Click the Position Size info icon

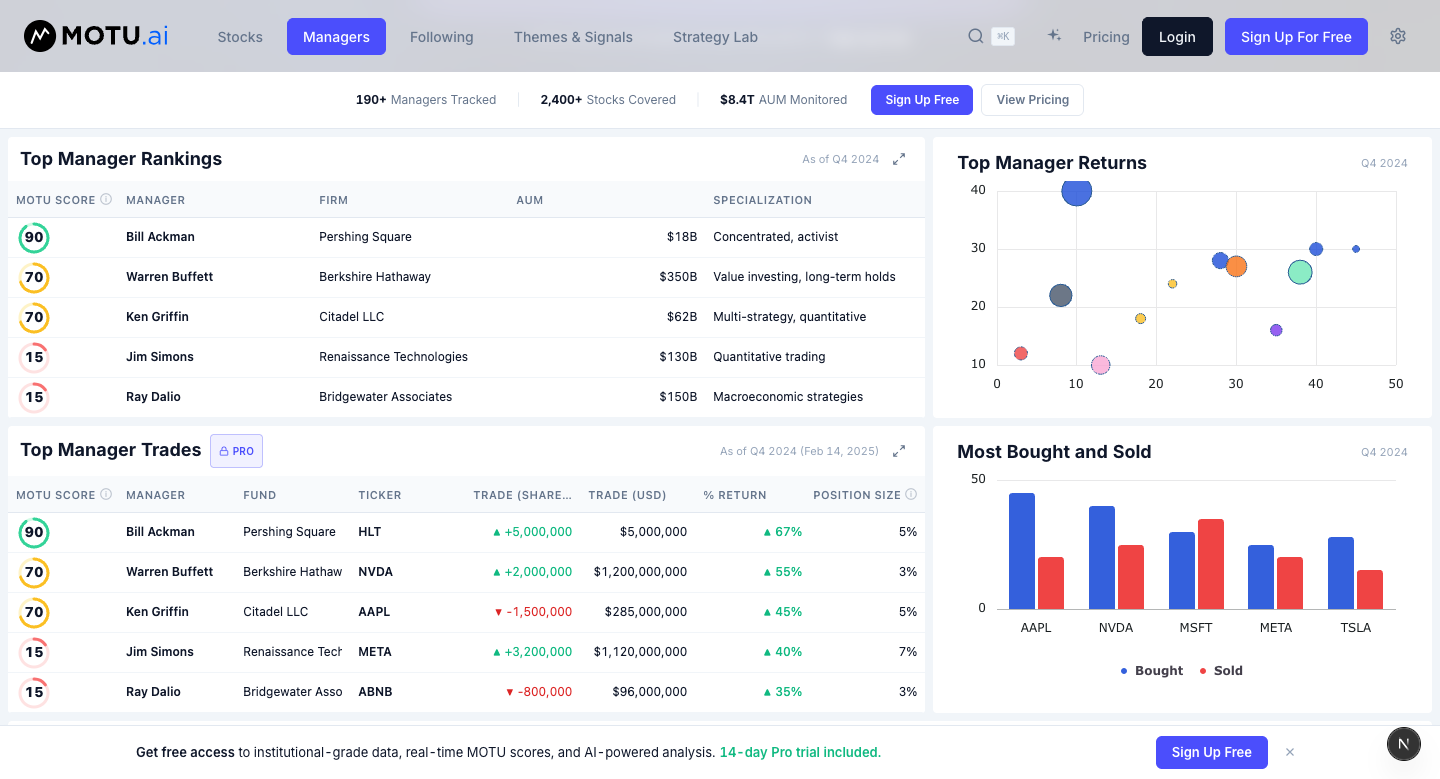tap(910, 495)
